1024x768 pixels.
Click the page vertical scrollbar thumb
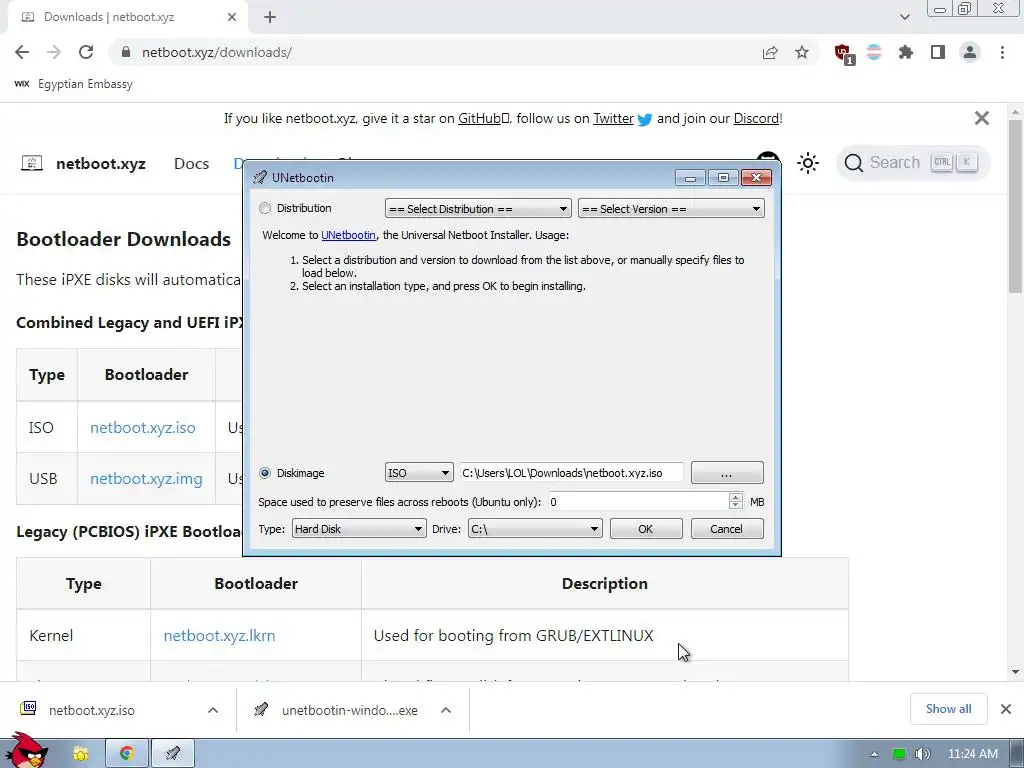click(1015, 206)
